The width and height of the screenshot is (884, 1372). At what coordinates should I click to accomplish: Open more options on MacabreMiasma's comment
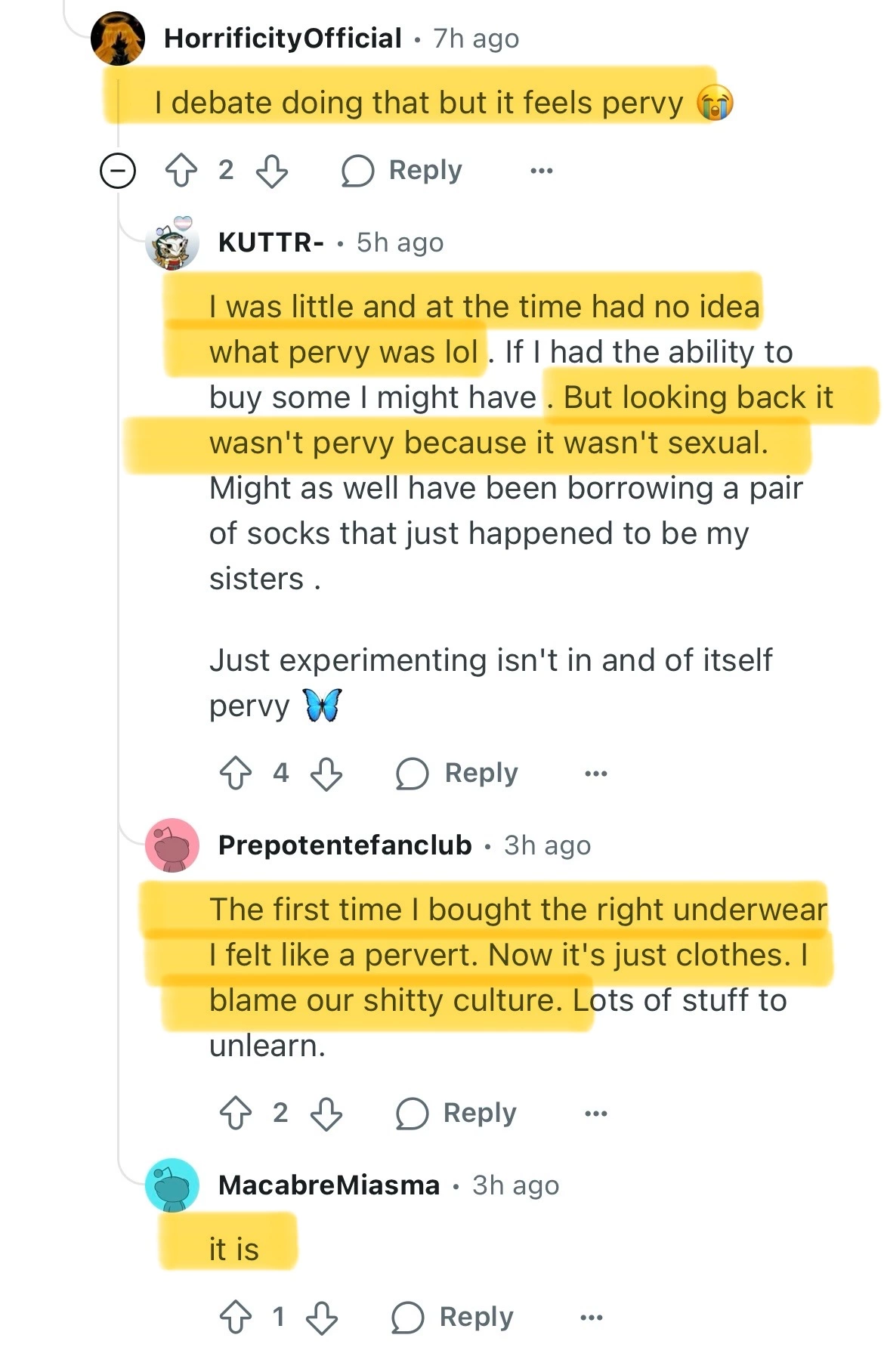[x=592, y=1317]
